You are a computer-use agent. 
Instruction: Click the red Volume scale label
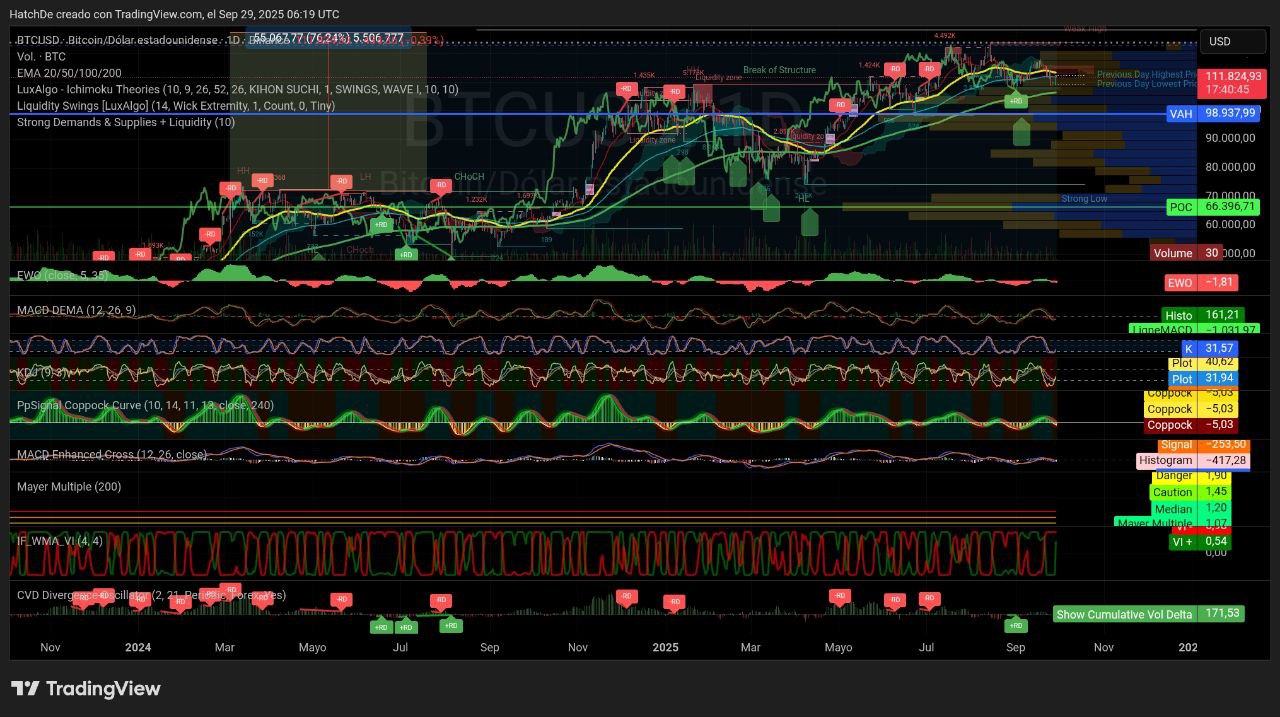[1173, 254]
